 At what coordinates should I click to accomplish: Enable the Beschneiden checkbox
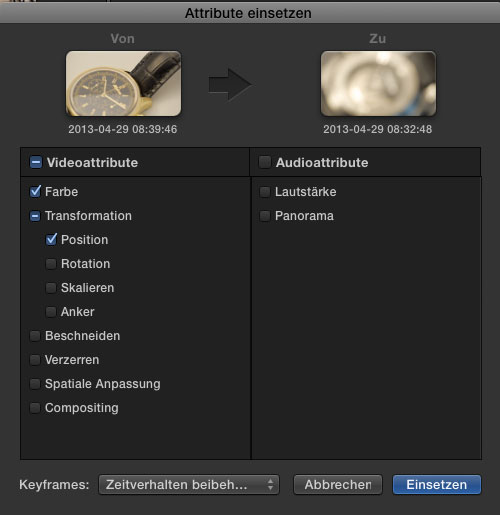click(x=35, y=336)
